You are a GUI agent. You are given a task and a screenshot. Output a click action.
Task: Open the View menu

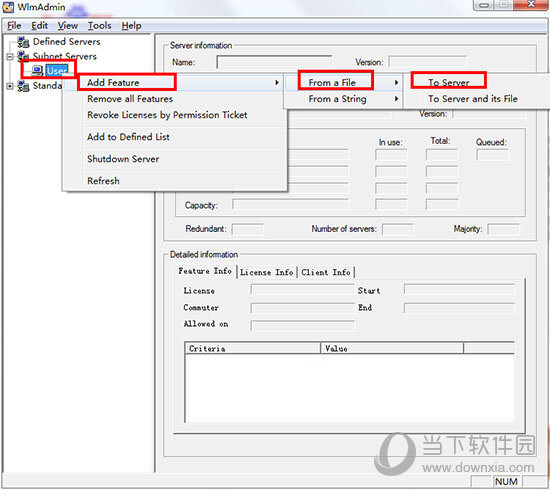click(68, 26)
